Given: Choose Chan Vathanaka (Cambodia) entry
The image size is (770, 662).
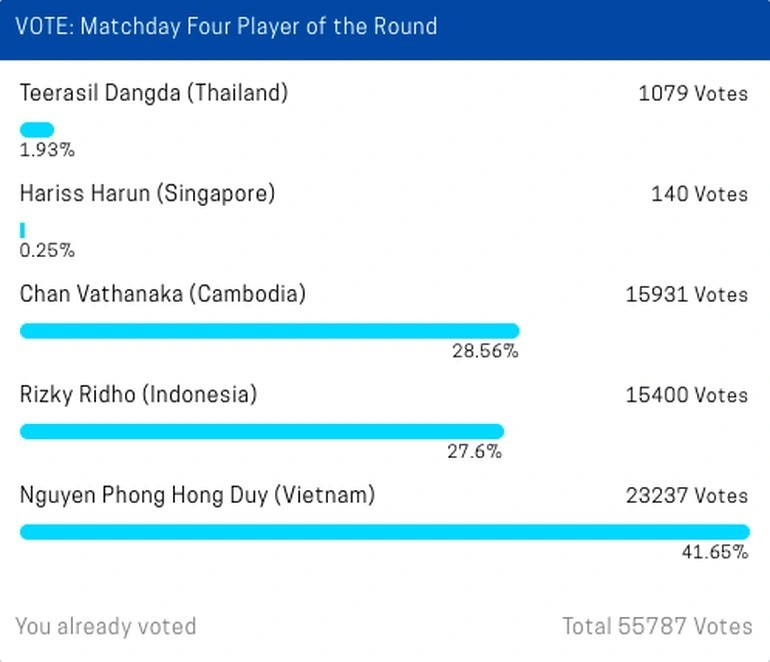Looking at the screenshot, I should (x=163, y=294).
